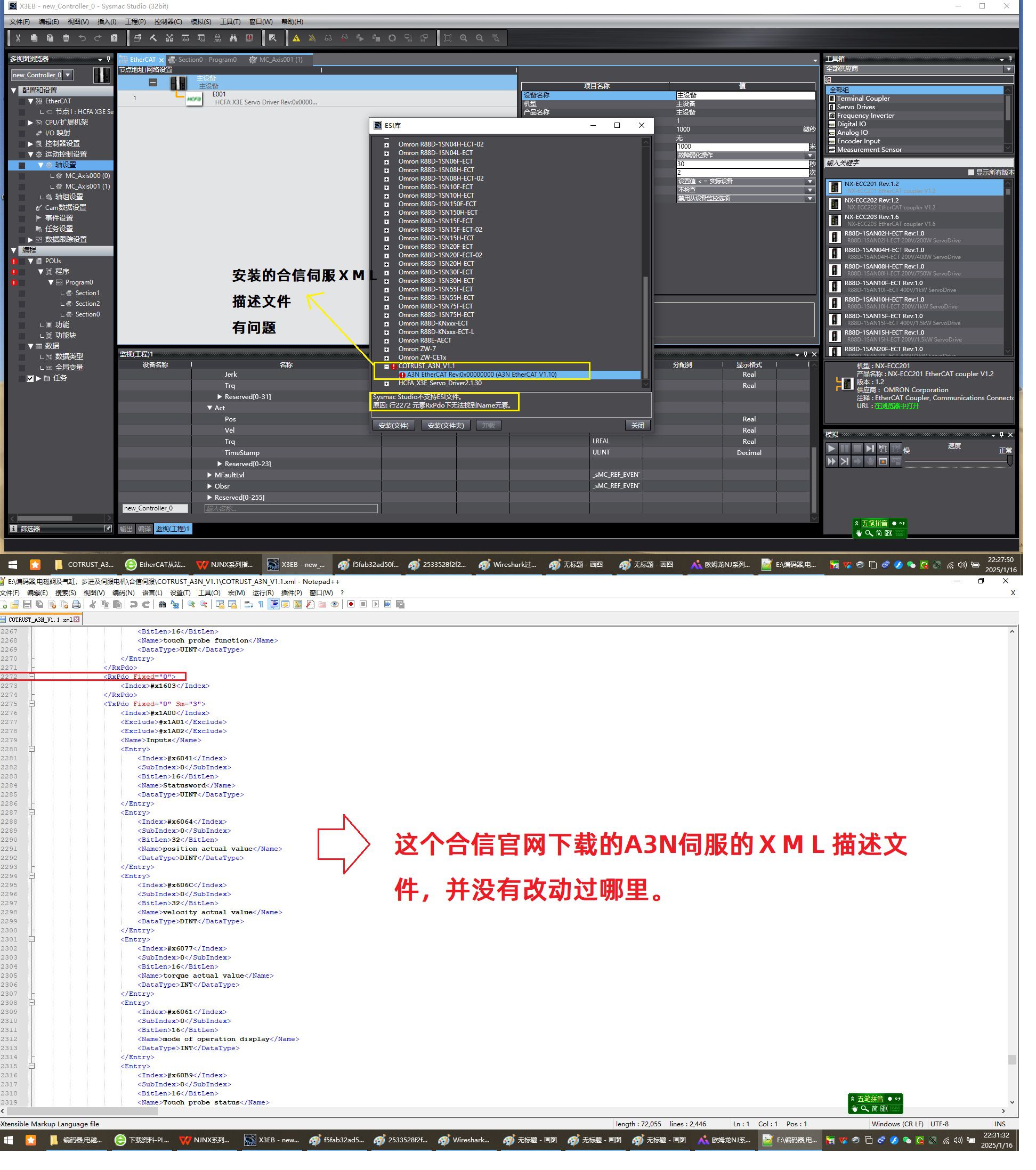Screen dimensions: 1036x1170
Task: Toggle the 显示所有版本 checkbox in toolbox
Action: 970,172
